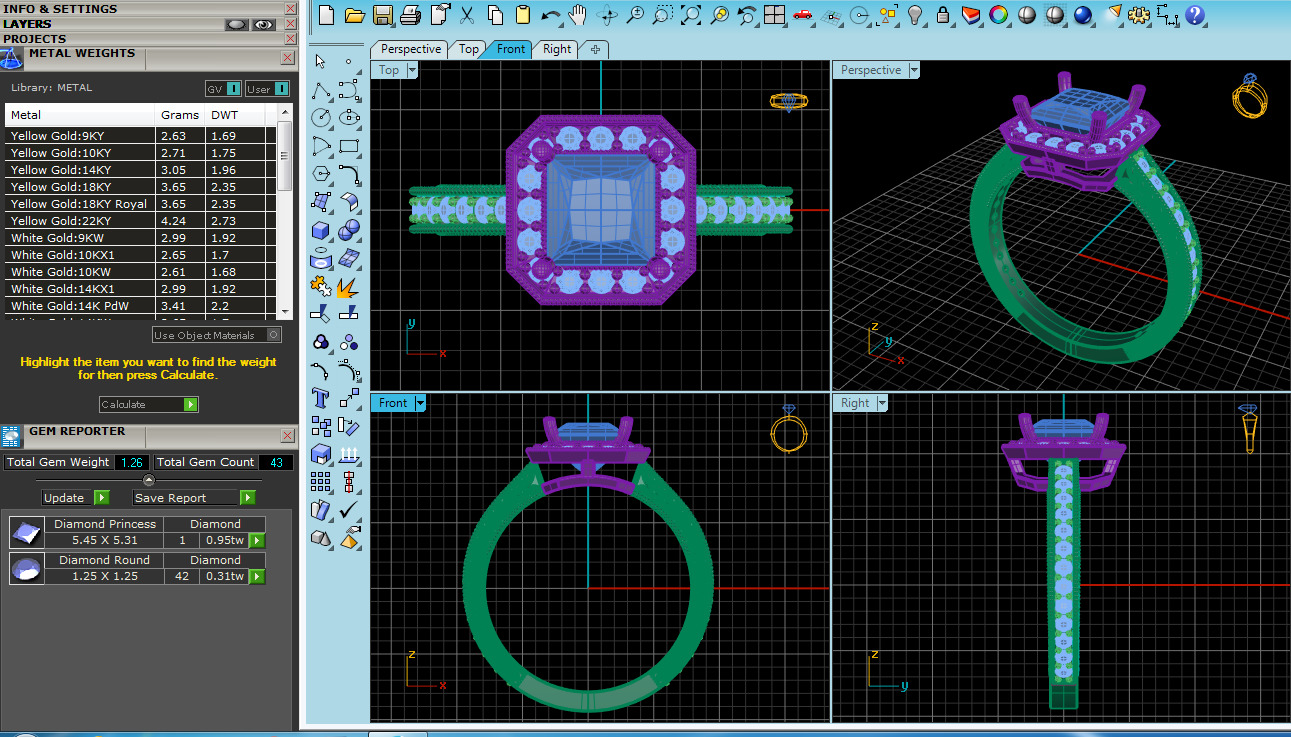
Task: Open the light bulb toolbar icon
Action: [x=914, y=15]
